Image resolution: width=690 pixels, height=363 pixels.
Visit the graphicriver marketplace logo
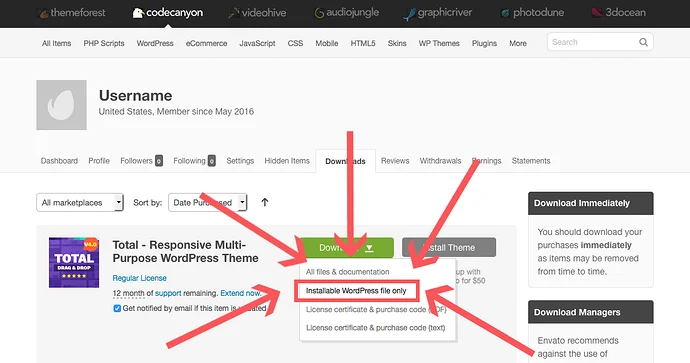pos(438,13)
